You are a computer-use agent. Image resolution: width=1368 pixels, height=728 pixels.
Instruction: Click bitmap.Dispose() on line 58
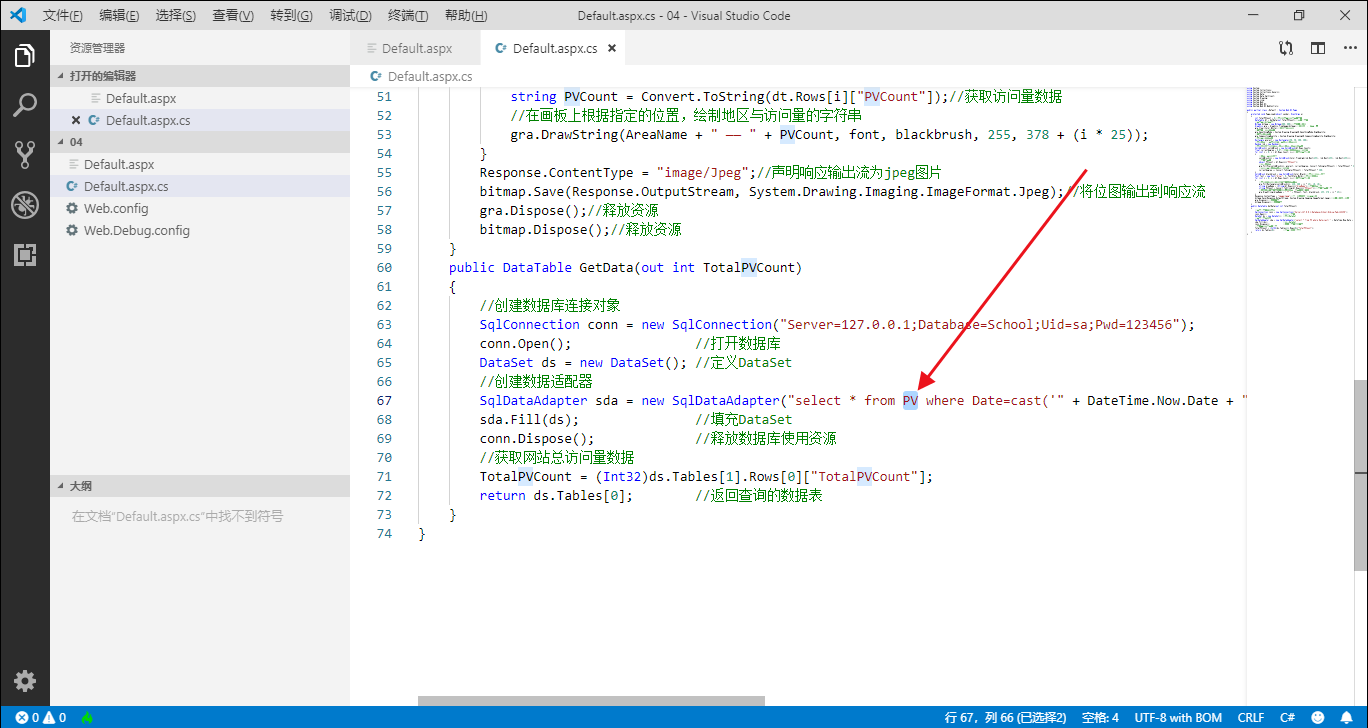545,229
